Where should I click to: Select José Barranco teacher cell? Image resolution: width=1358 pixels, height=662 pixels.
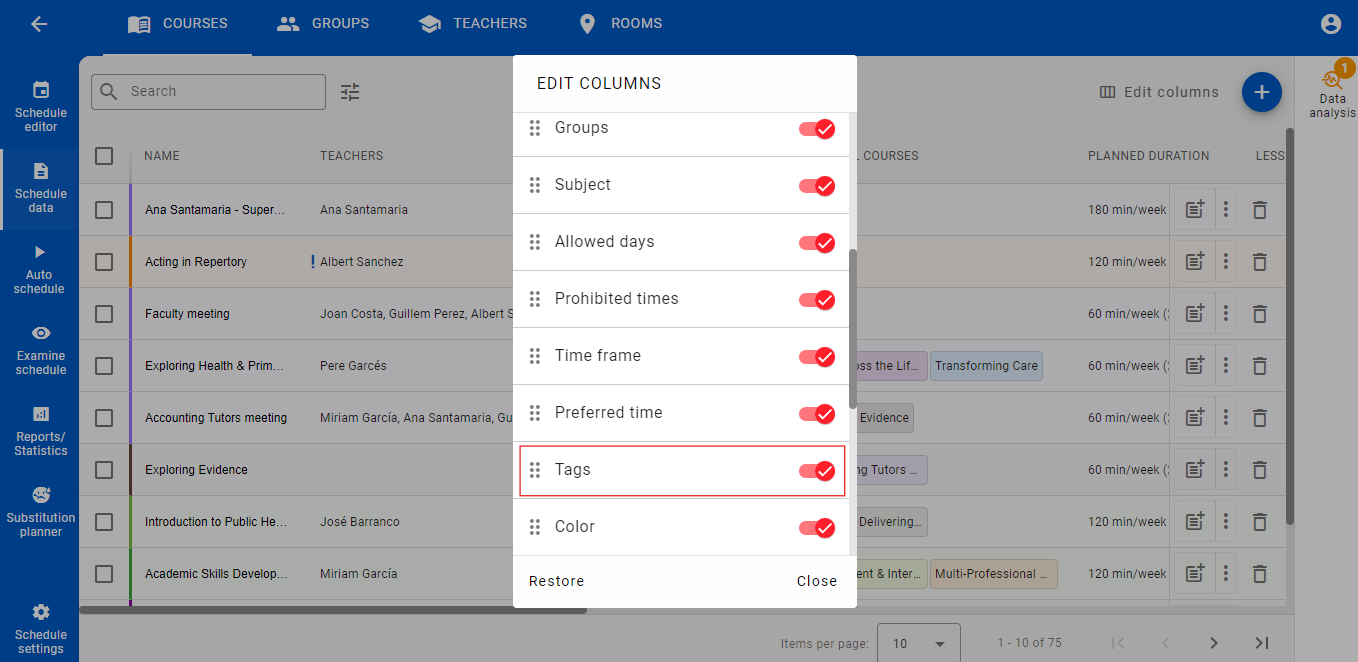point(360,522)
